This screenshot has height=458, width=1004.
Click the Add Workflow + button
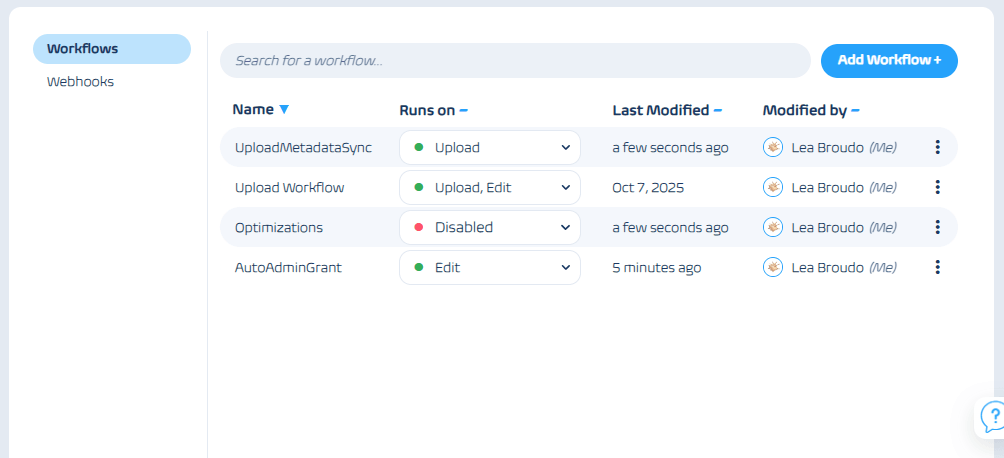point(889,61)
